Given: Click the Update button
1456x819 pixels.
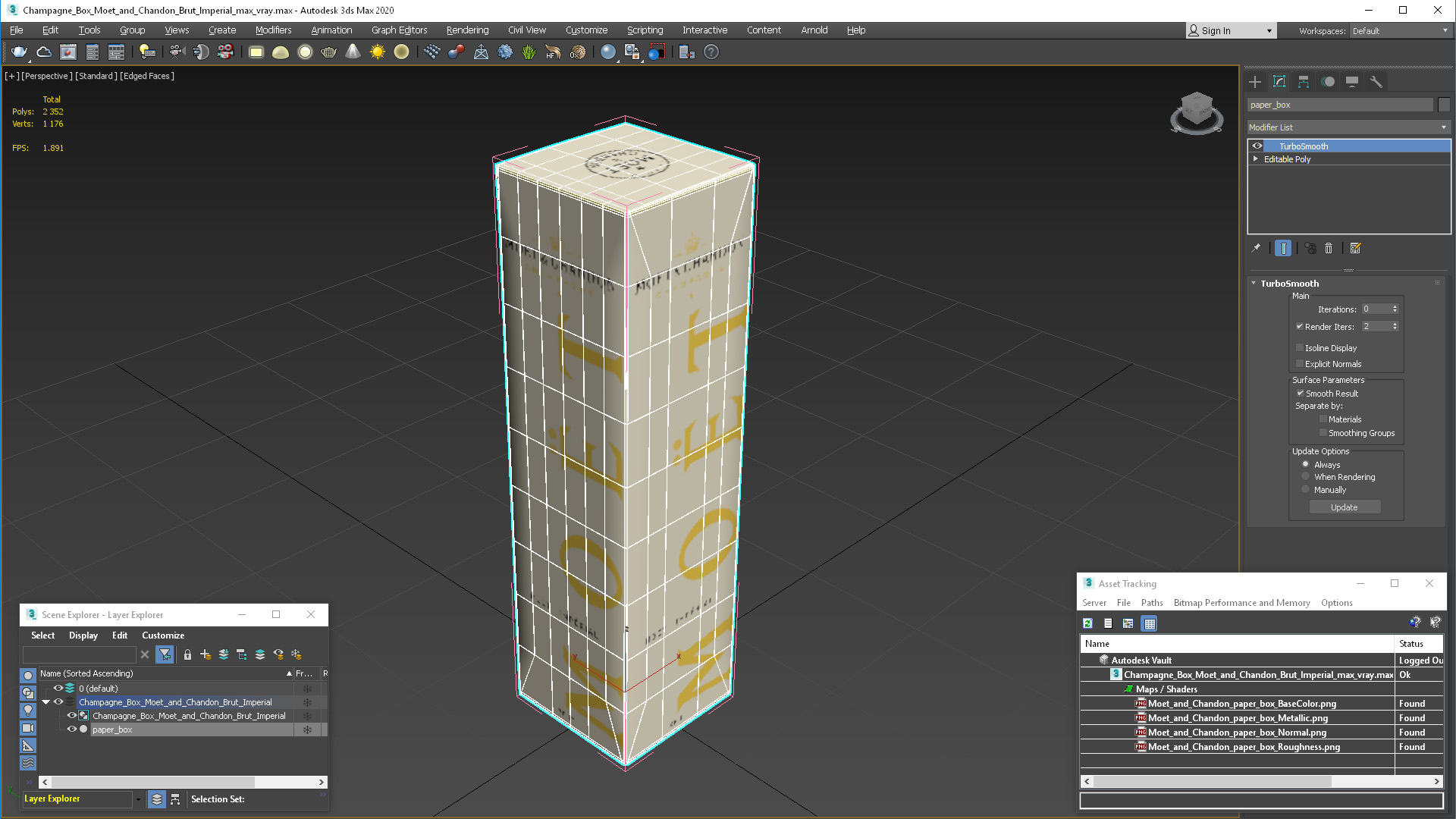Looking at the screenshot, I should click(x=1345, y=507).
